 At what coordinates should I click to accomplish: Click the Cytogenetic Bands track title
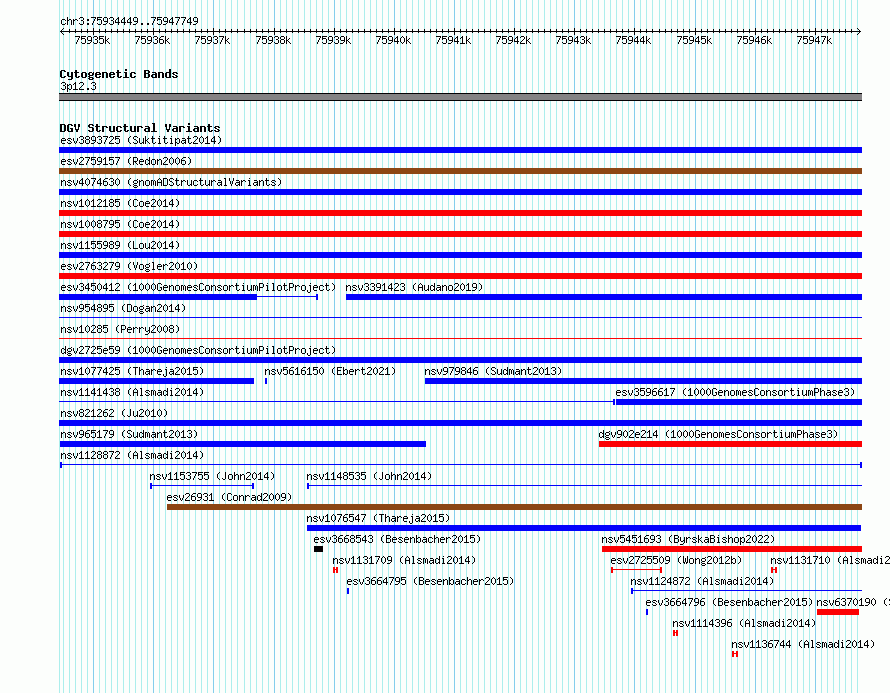(x=119, y=74)
